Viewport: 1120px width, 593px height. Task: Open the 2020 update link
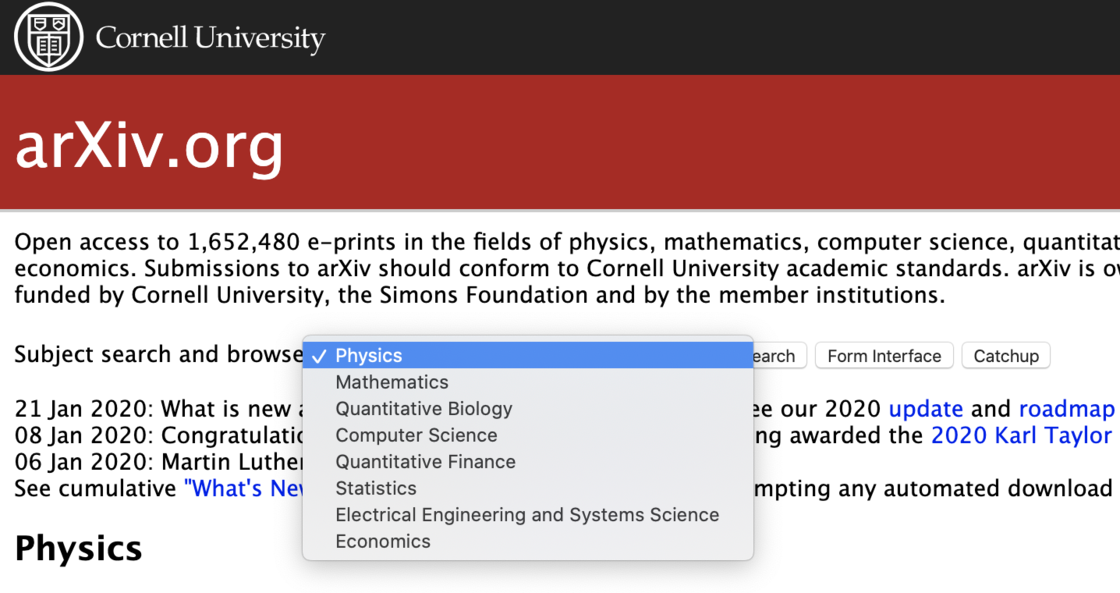pyautogui.click(x=926, y=409)
